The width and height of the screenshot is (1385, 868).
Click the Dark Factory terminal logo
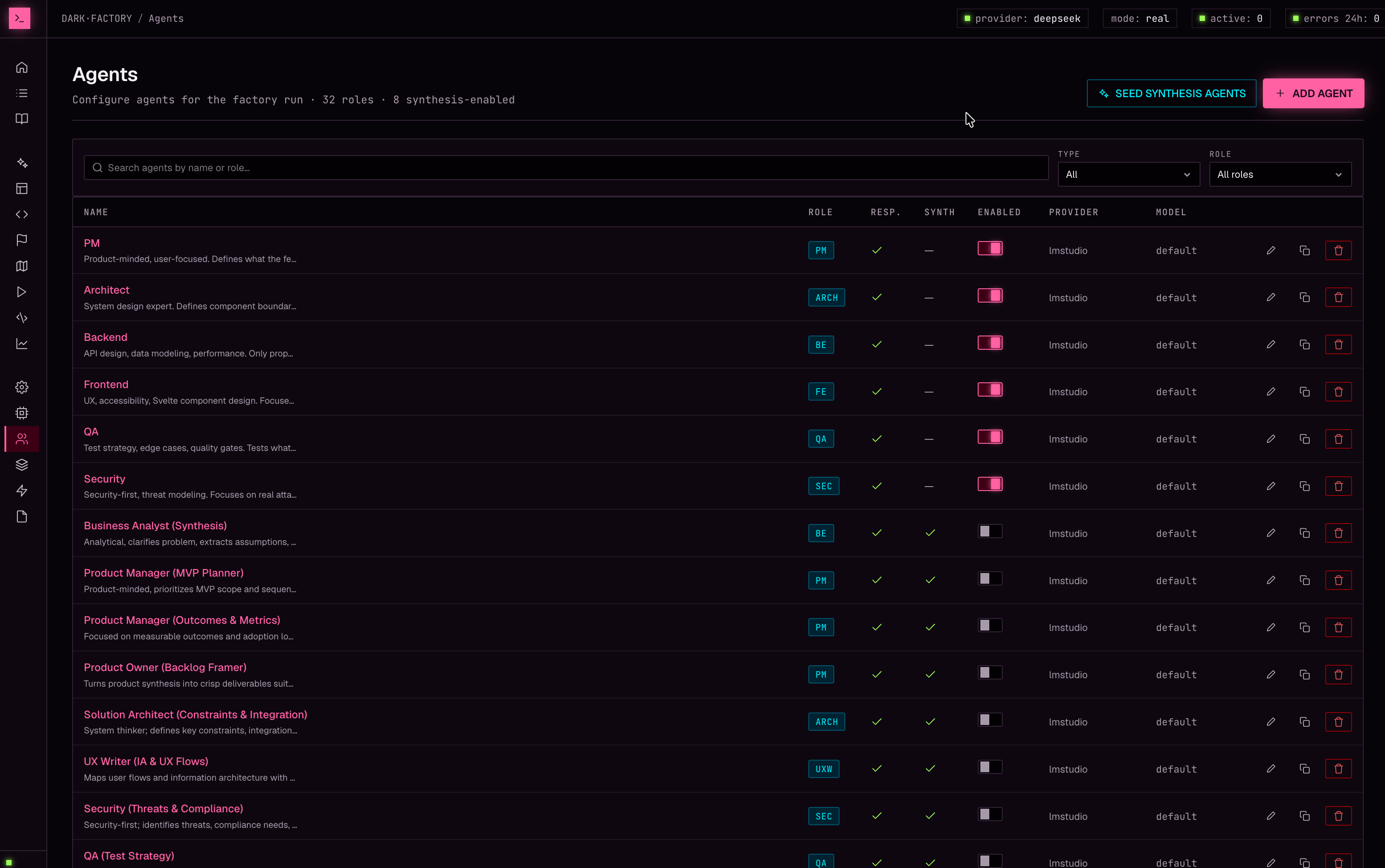pyautogui.click(x=20, y=18)
